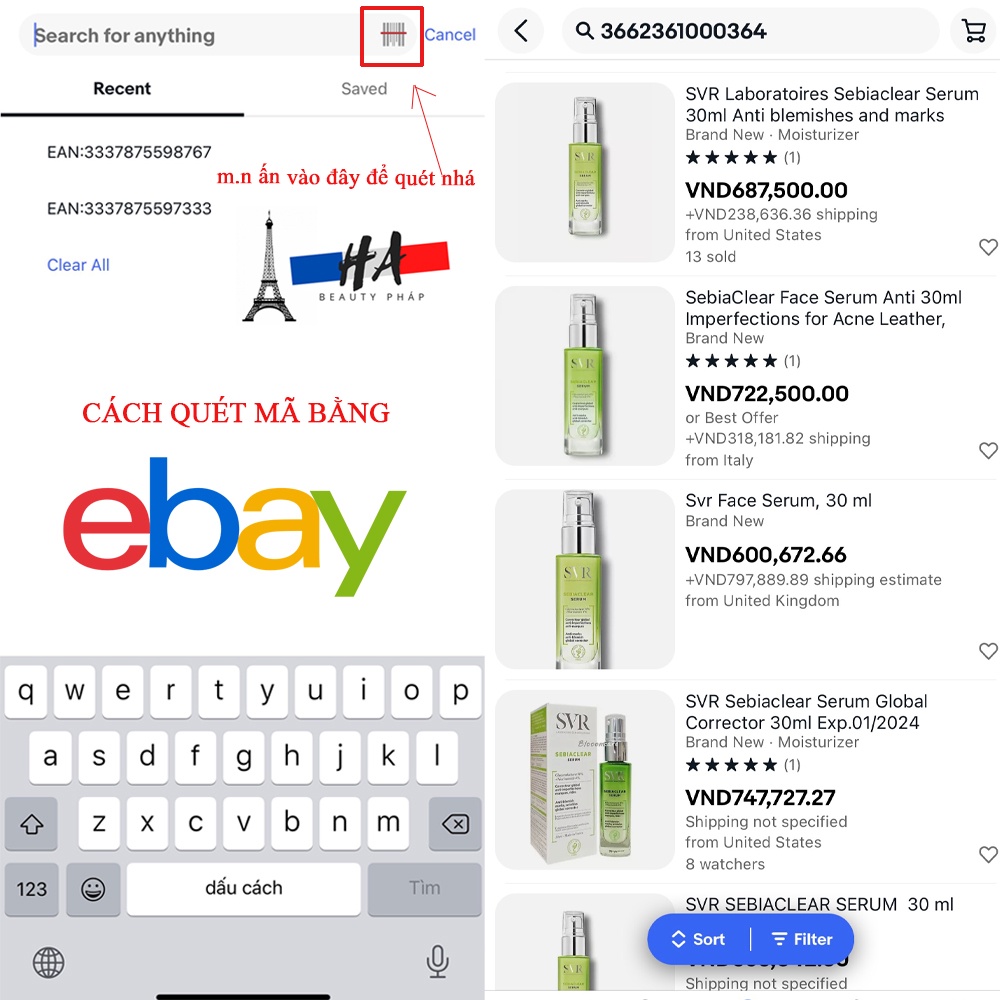Favorite the SVR Laboratoires Sebiaclear Serum heart

[x=988, y=247]
